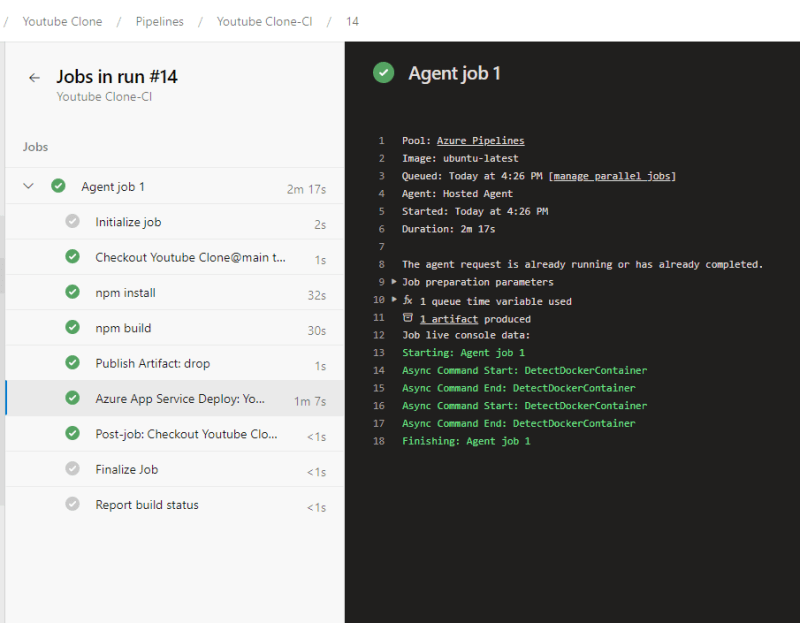Open the Youtube Clone-CI breadcrumb

(x=264, y=21)
